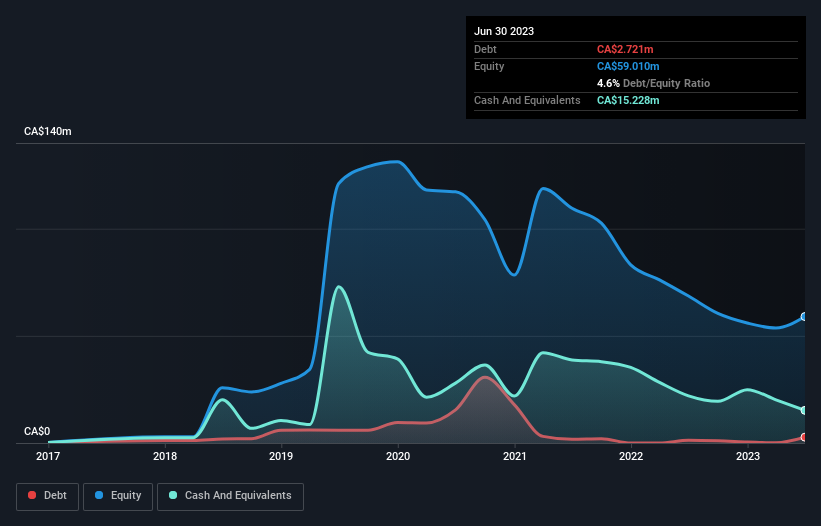
Task: Click the Cash endpoint marker on chart
Action: pyautogui.click(x=804, y=410)
